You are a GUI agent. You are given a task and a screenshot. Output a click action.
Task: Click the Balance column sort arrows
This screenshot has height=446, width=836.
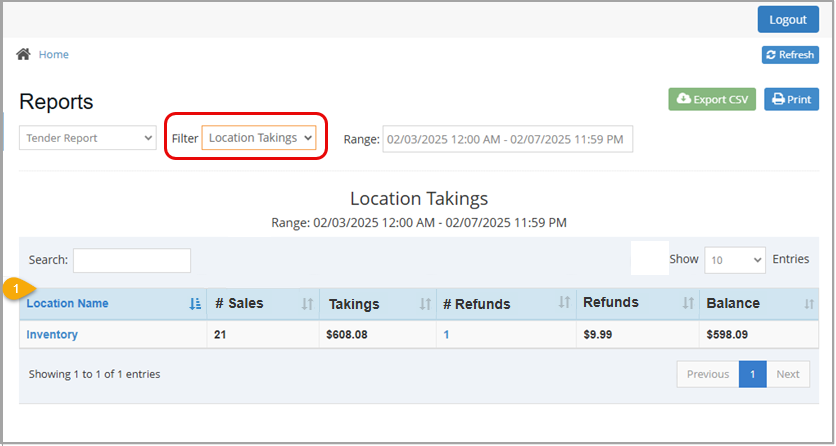tap(809, 304)
